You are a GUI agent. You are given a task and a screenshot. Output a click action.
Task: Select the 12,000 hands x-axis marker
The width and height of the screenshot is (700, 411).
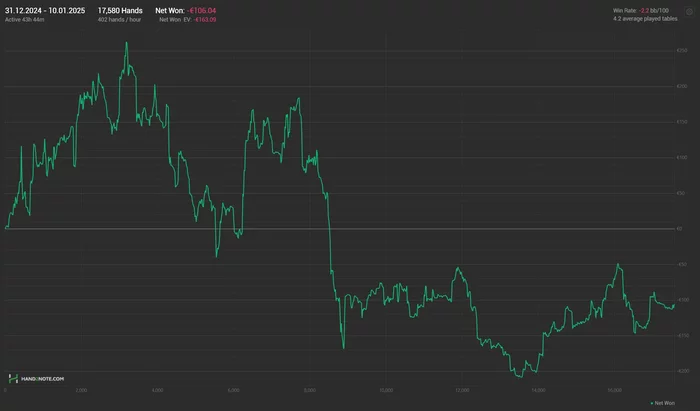[x=462, y=390]
